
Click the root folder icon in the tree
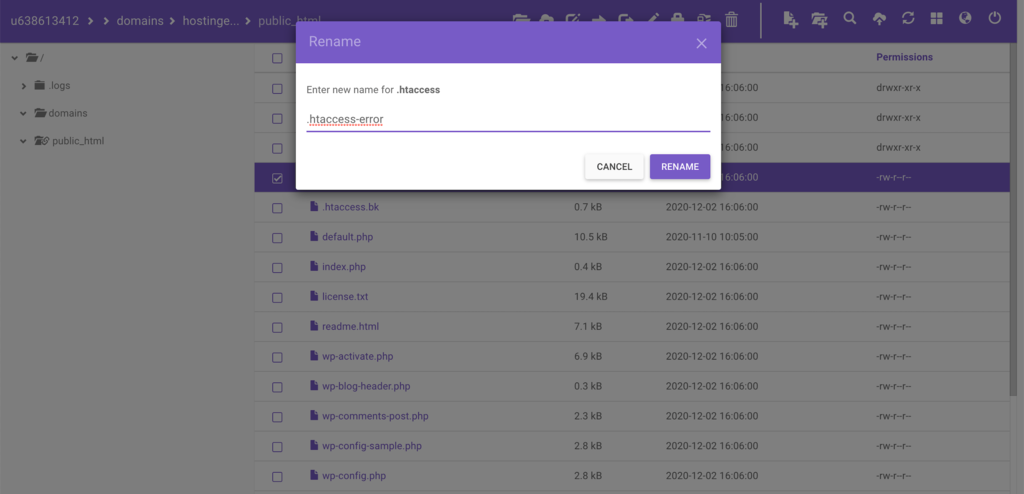tap(32, 58)
